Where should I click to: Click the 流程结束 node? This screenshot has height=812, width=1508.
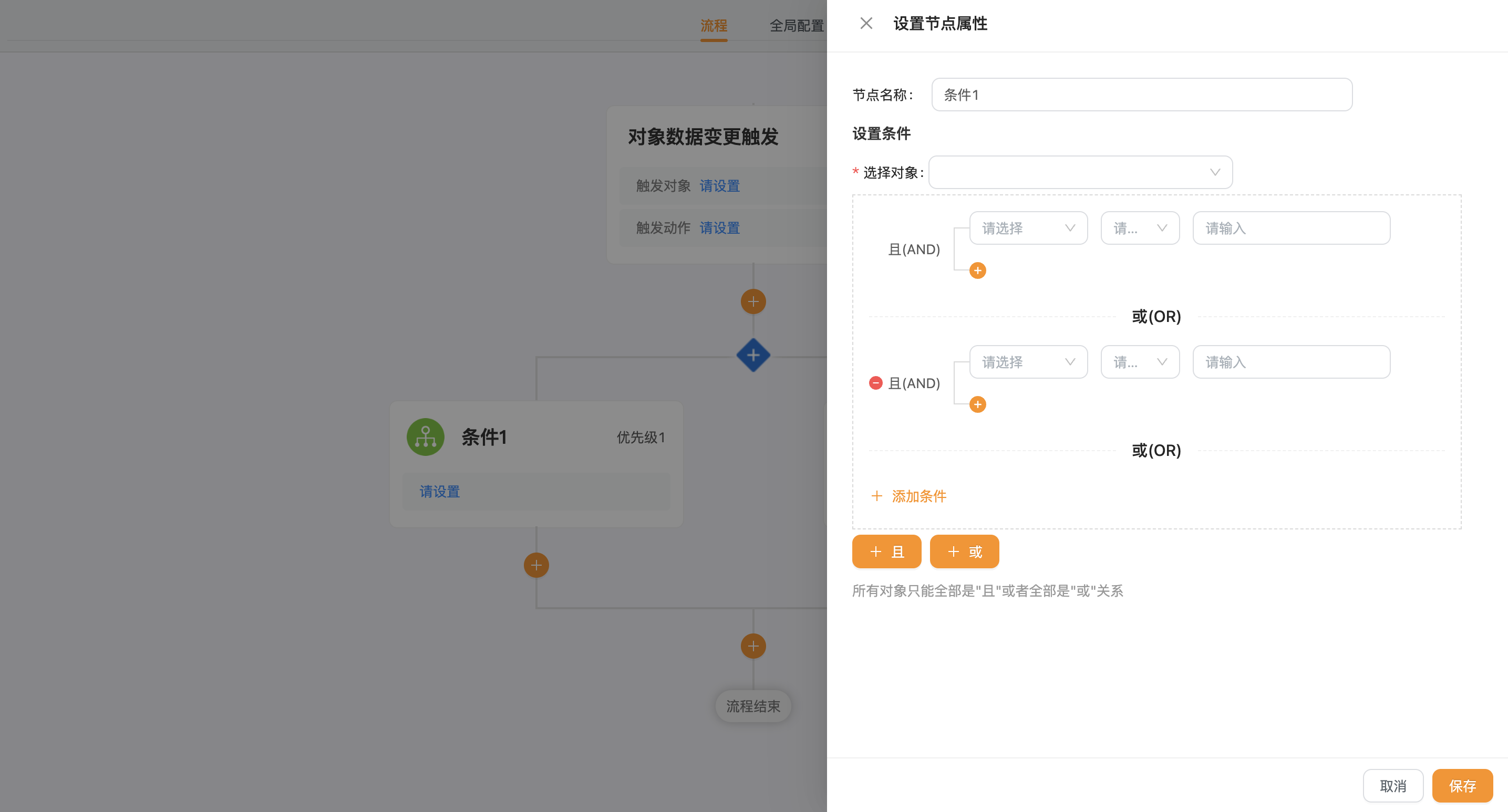coord(753,706)
